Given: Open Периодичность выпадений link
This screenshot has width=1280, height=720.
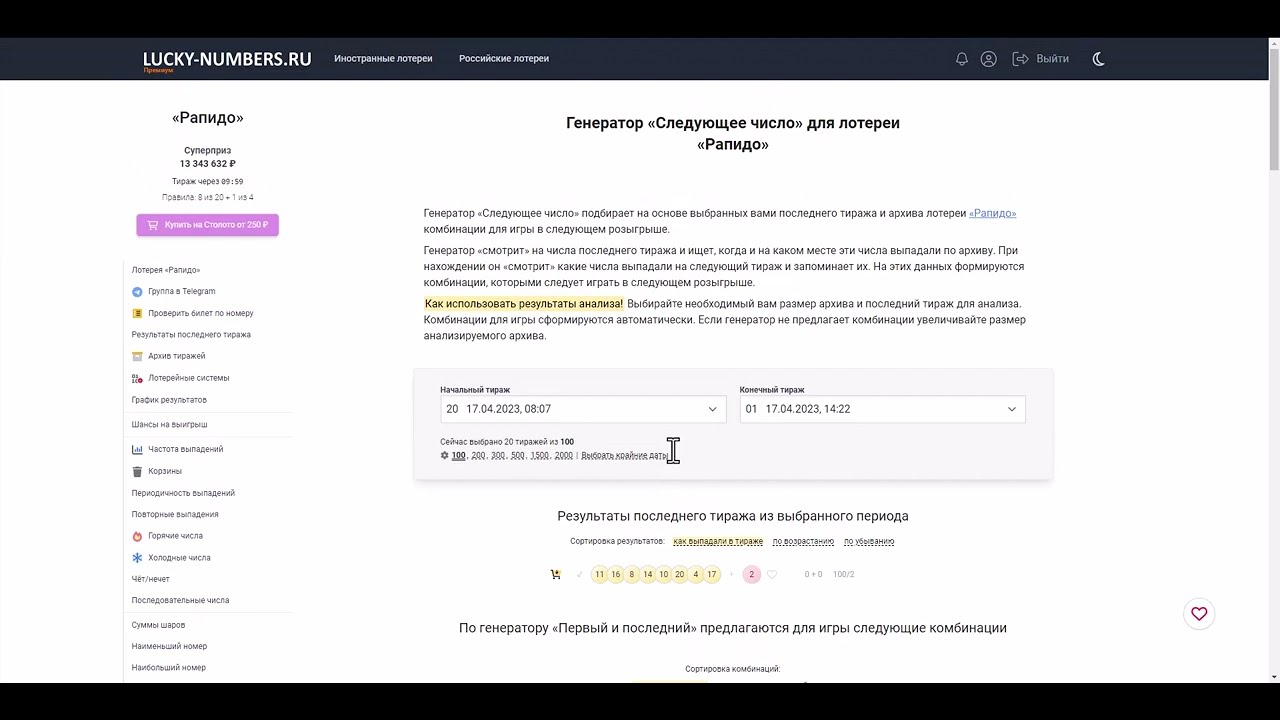Looking at the screenshot, I should pos(183,493).
